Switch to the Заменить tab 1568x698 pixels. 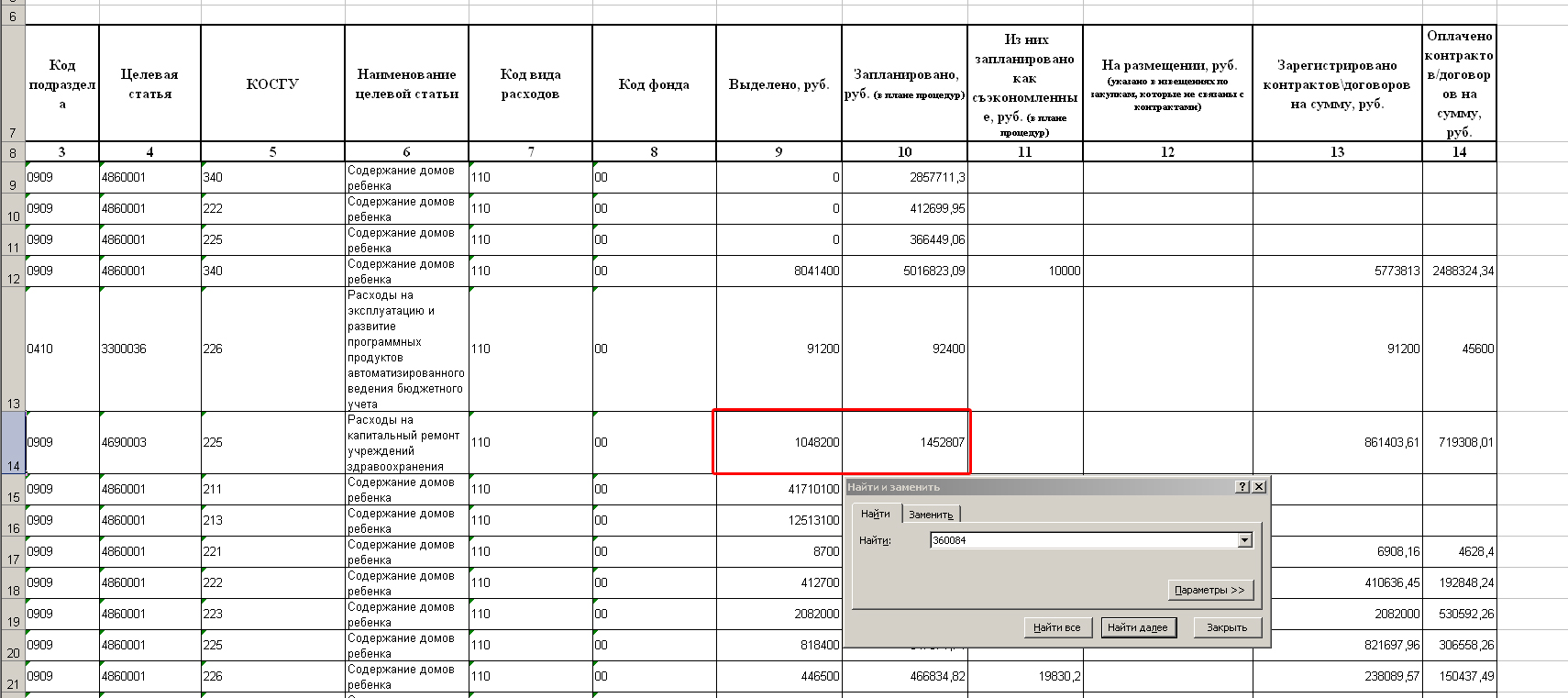[x=931, y=515]
